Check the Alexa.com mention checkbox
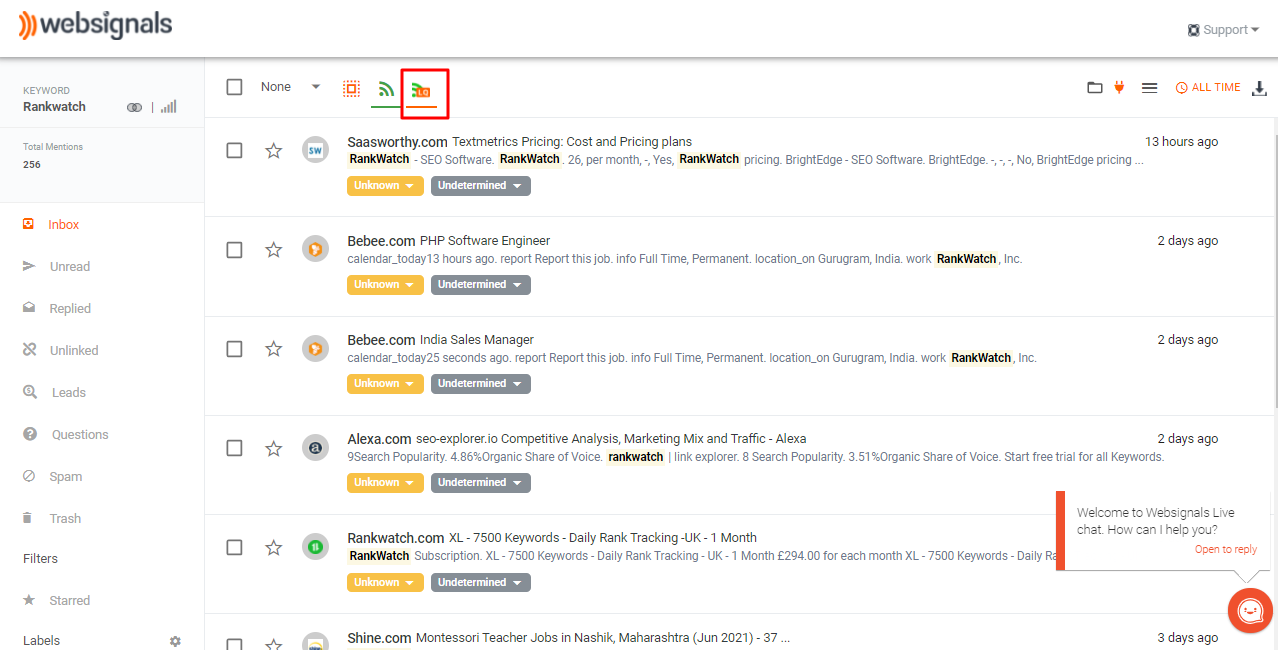Screen dimensions: 1278x650 coord(234,448)
